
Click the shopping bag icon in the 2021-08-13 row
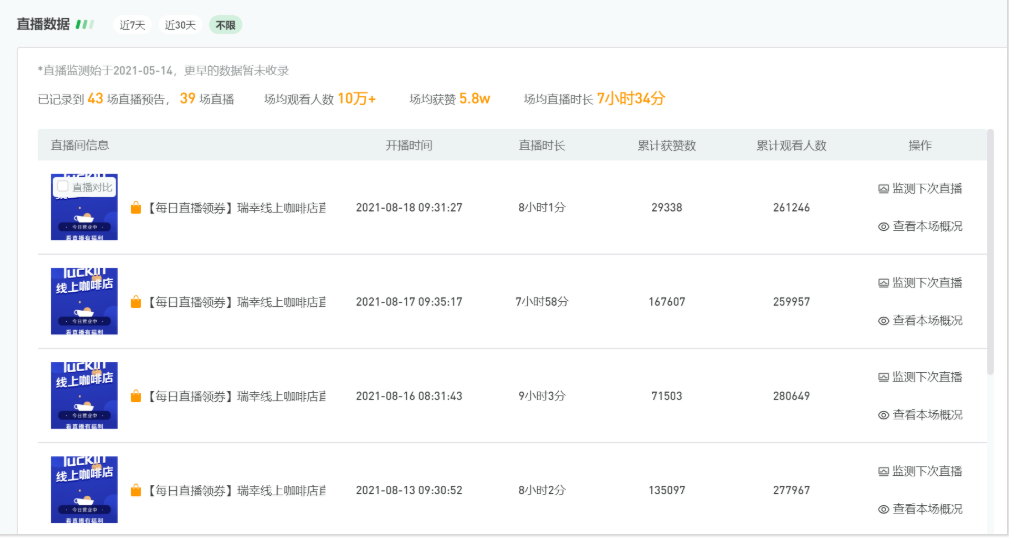[136, 490]
